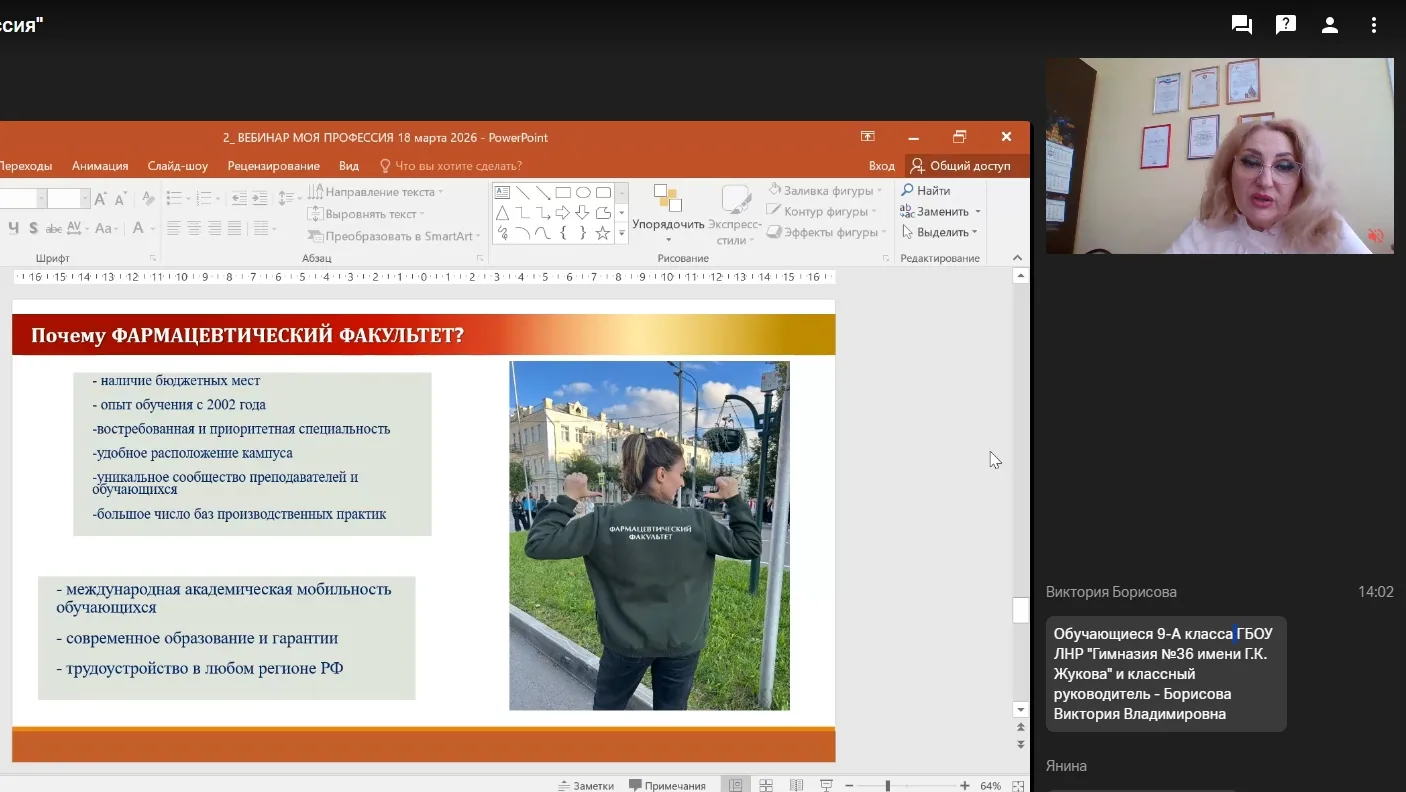
Task: Open the three-dot more options menu
Action: (1375, 25)
